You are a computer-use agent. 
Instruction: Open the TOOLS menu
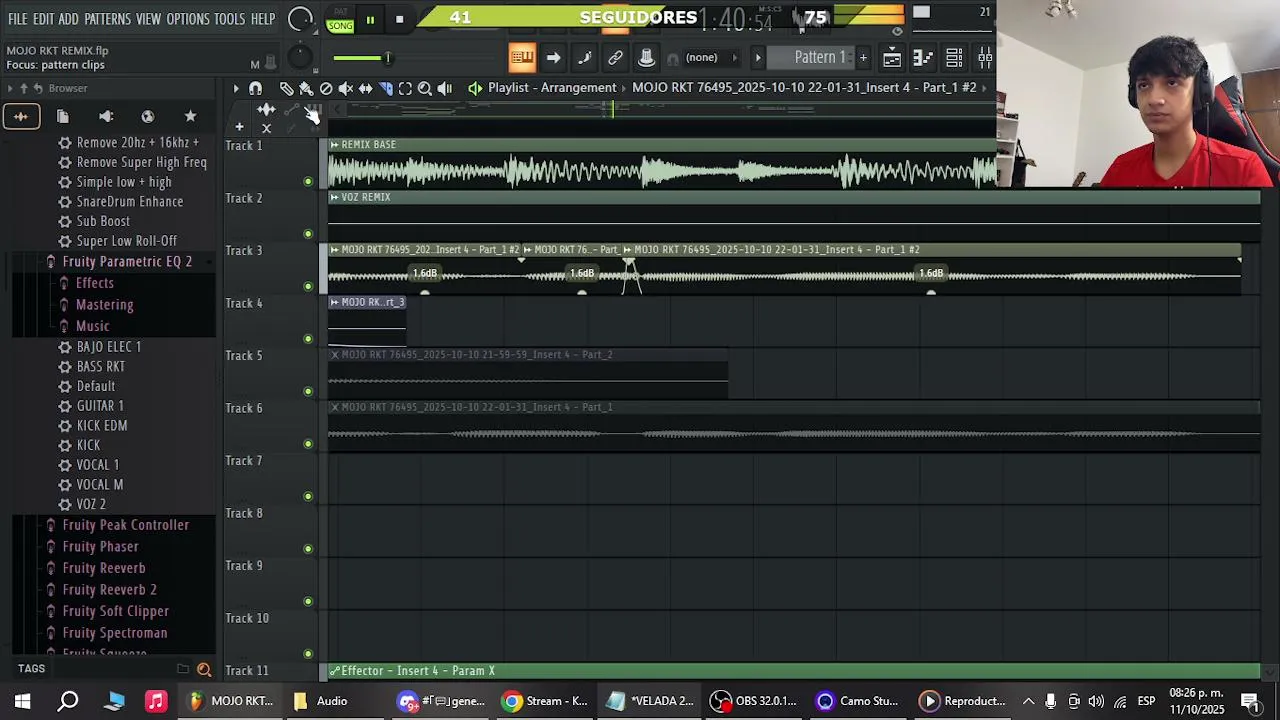point(229,19)
